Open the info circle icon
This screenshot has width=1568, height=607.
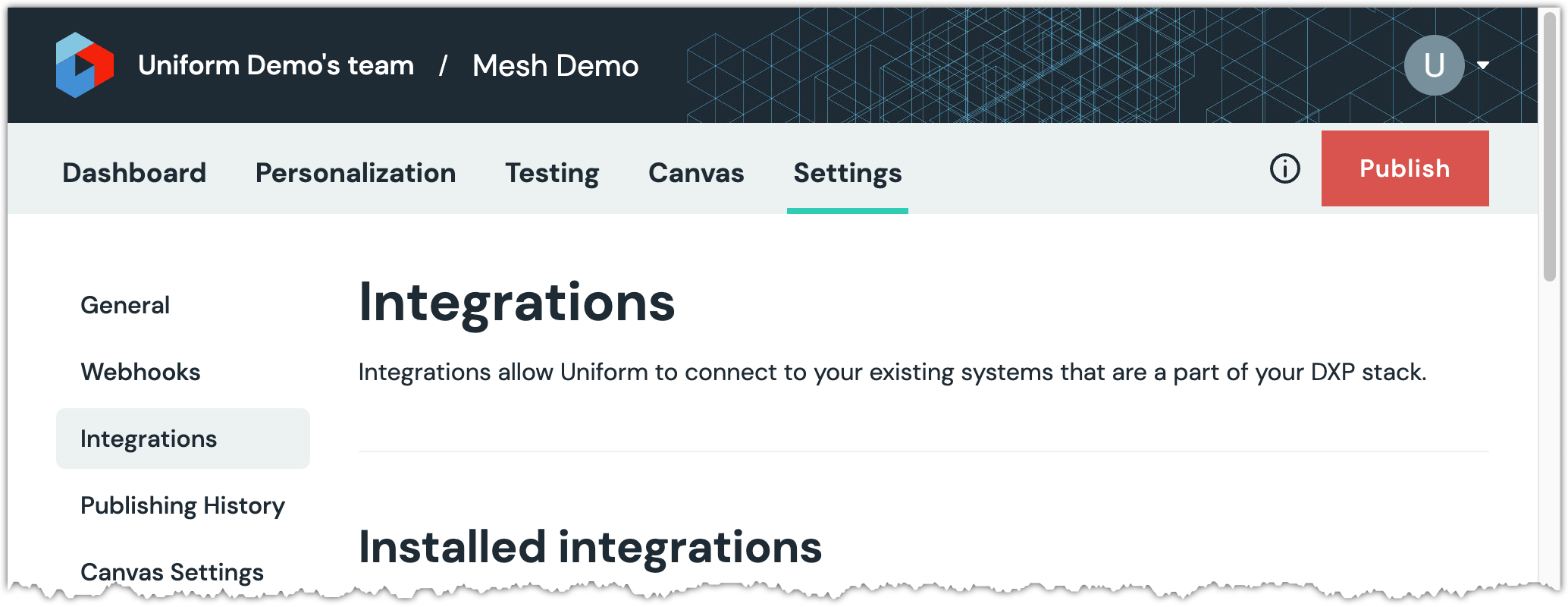pos(1284,168)
